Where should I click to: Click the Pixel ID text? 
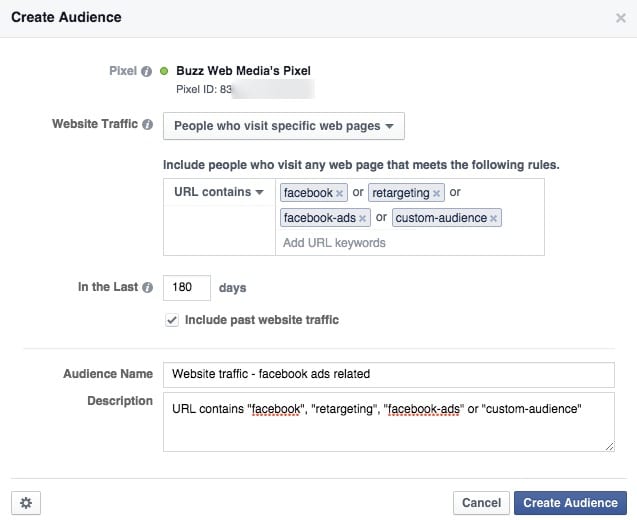click(204, 89)
